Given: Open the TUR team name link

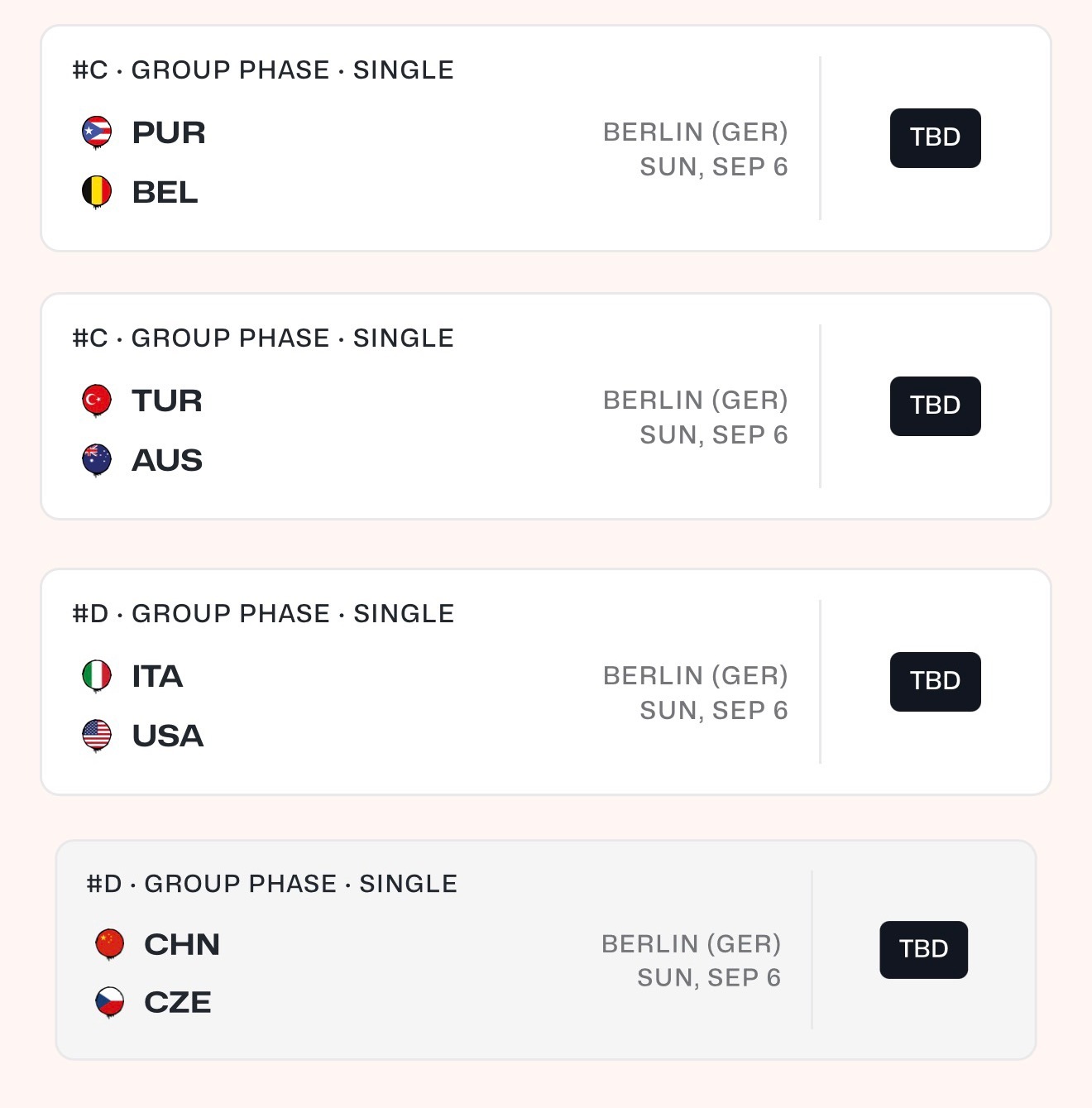Looking at the screenshot, I should click(x=167, y=401).
